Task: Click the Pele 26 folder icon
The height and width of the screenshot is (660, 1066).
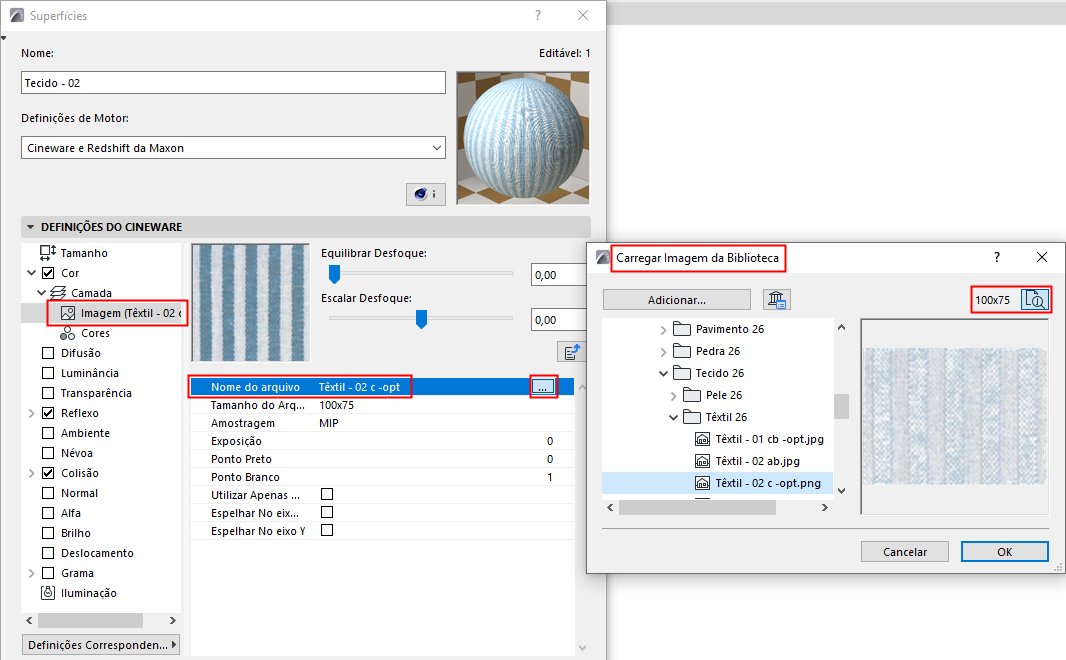Action: point(692,395)
